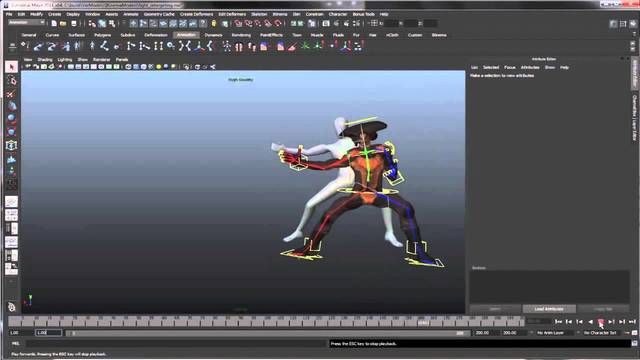The height and width of the screenshot is (360, 640).
Task: Stop playback with red stop button
Action: (600, 322)
